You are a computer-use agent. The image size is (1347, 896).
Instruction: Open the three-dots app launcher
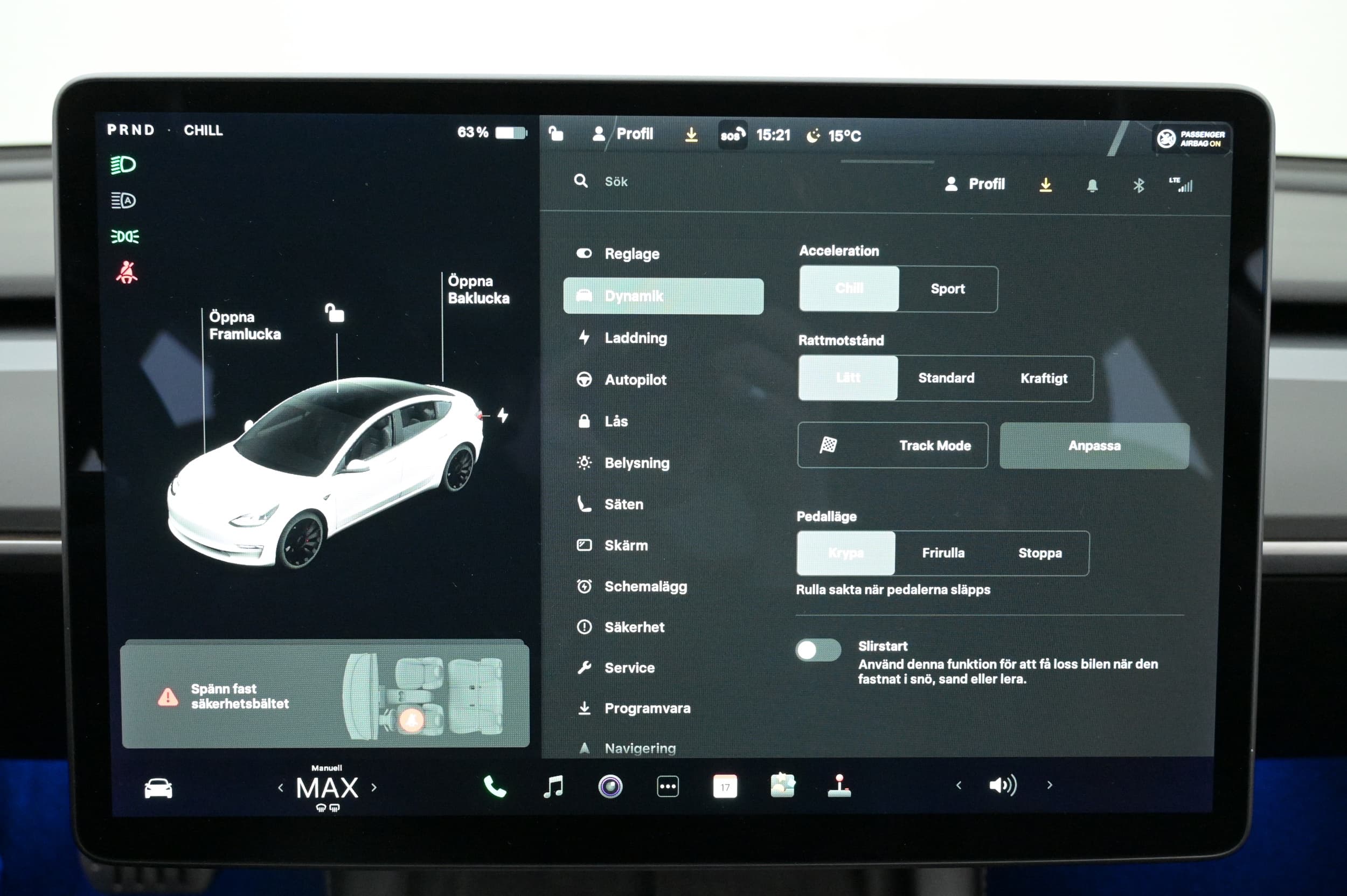pyautogui.click(x=668, y=787)
